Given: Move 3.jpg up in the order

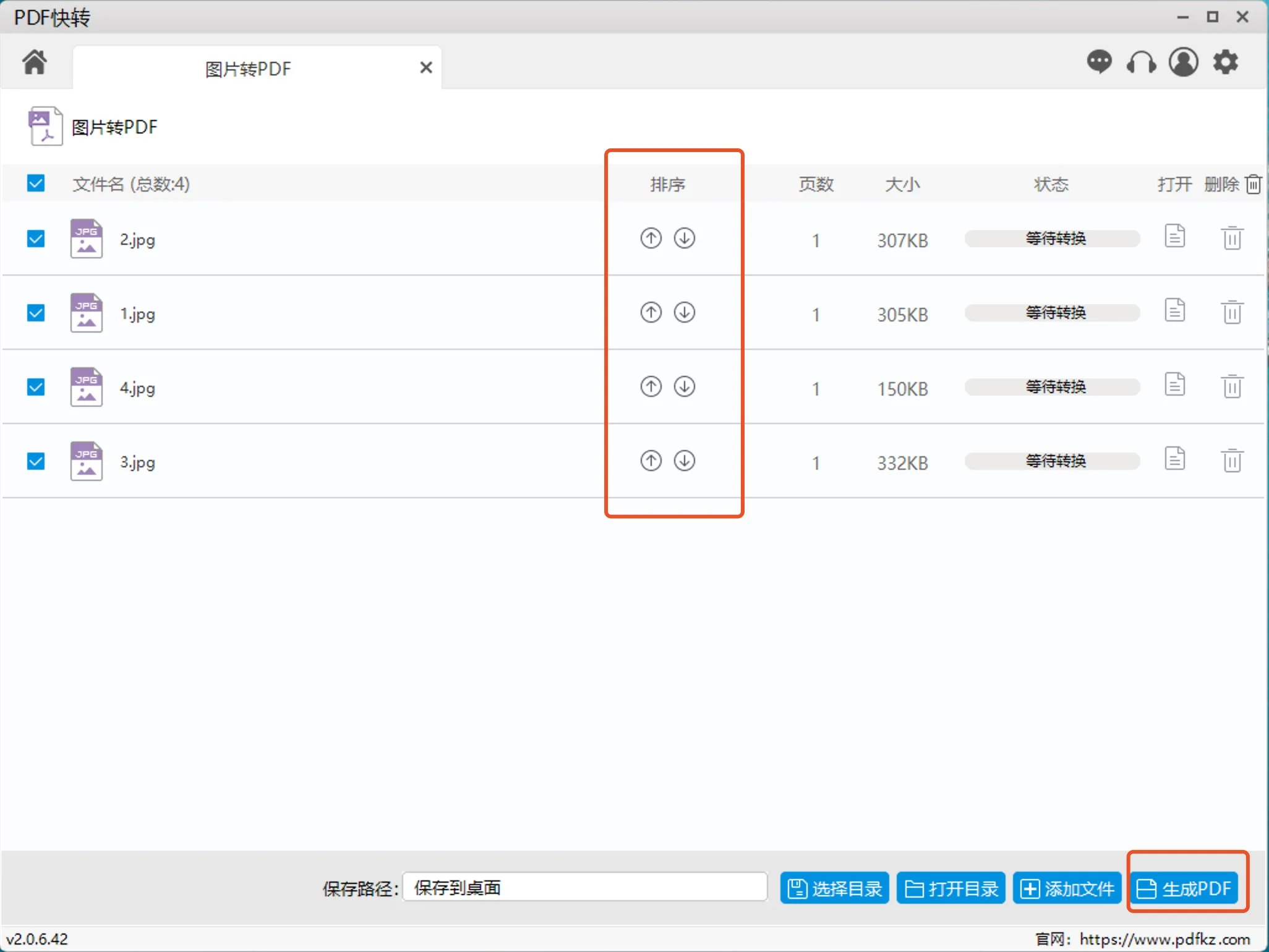Looking at the screenshot, I should pyautogui.click(x=651, y=461).
